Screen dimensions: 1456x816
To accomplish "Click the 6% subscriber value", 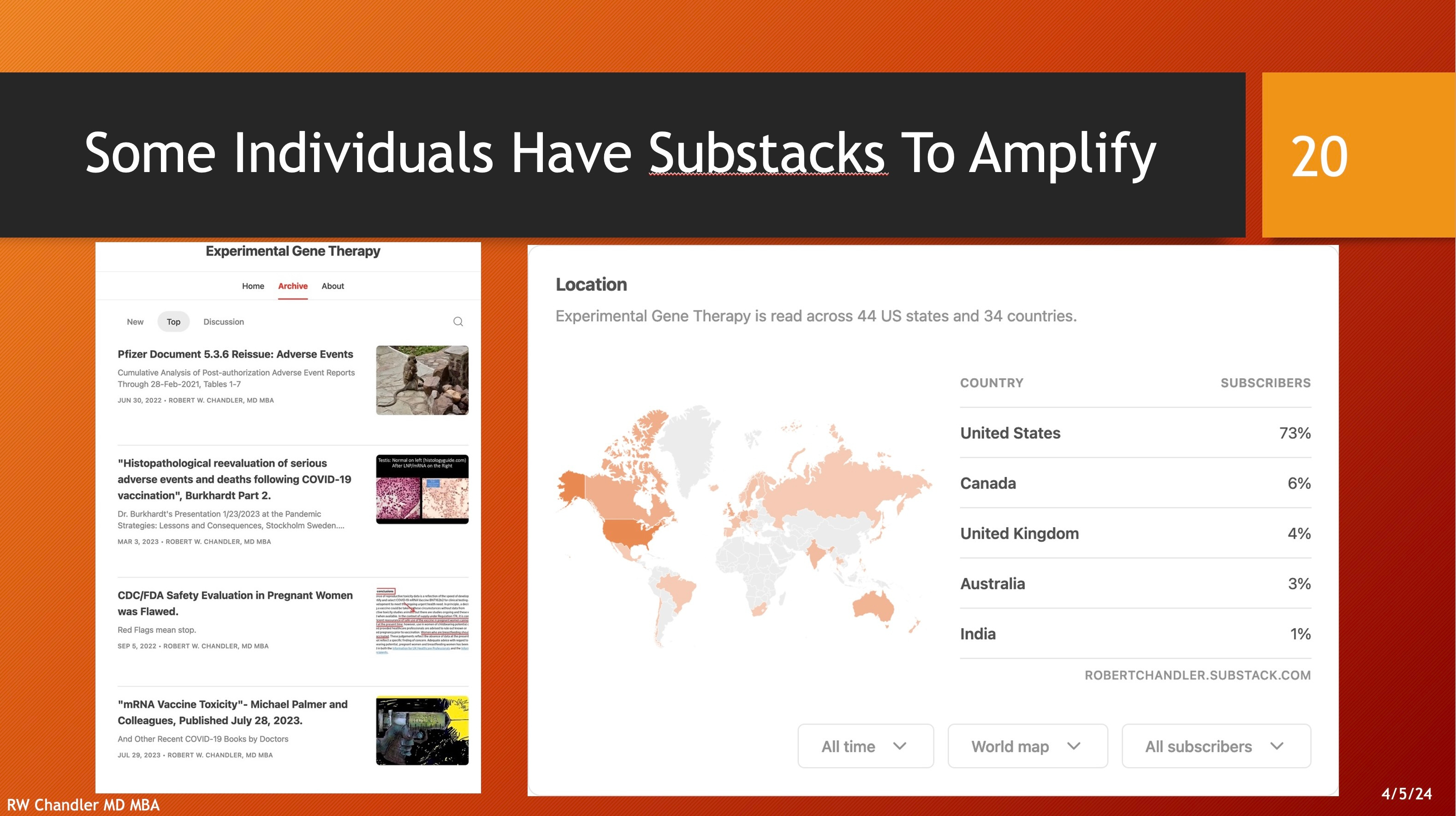I will point(1299,483).
